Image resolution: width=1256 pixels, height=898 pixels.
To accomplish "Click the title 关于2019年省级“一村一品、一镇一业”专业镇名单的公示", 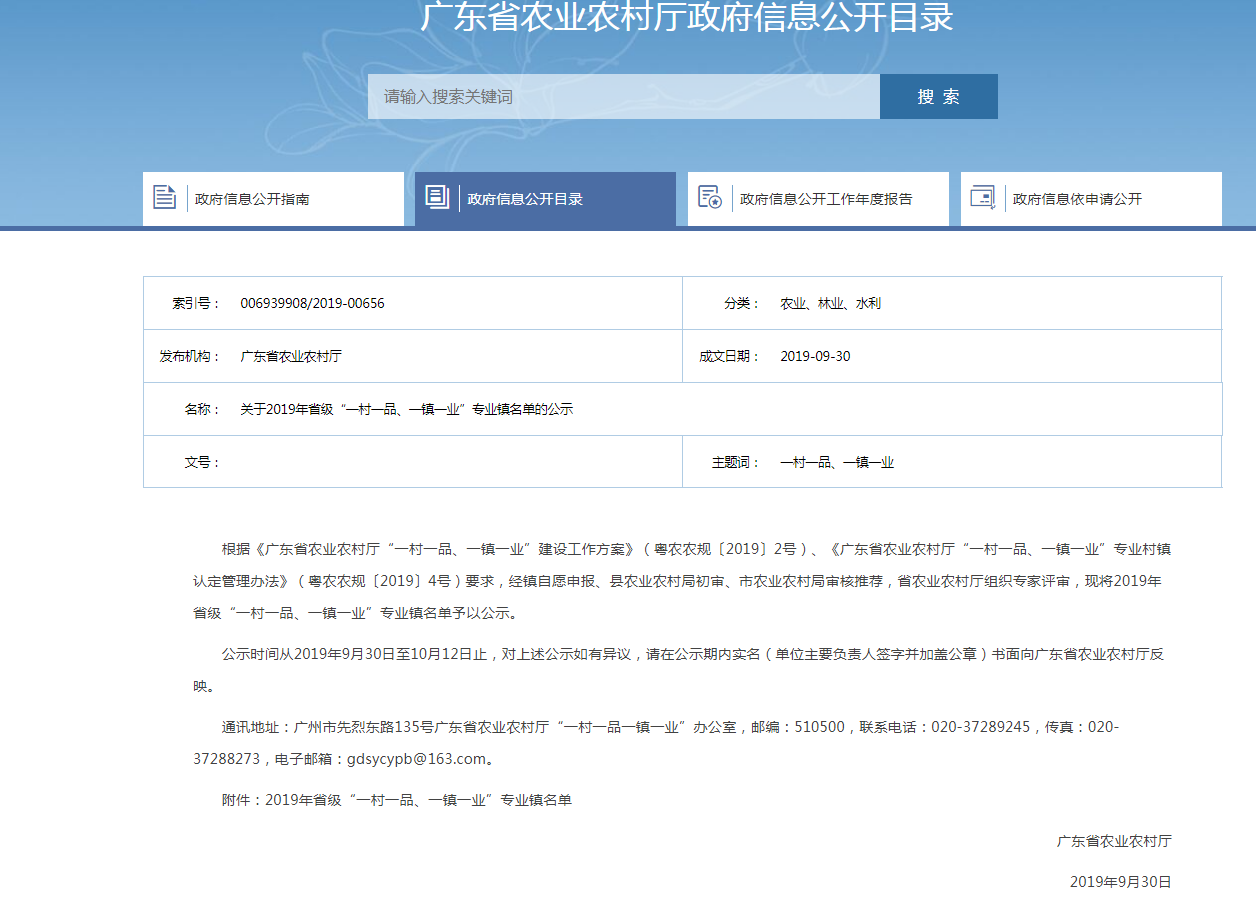I will pyautogui.click(x=406, y=409).
